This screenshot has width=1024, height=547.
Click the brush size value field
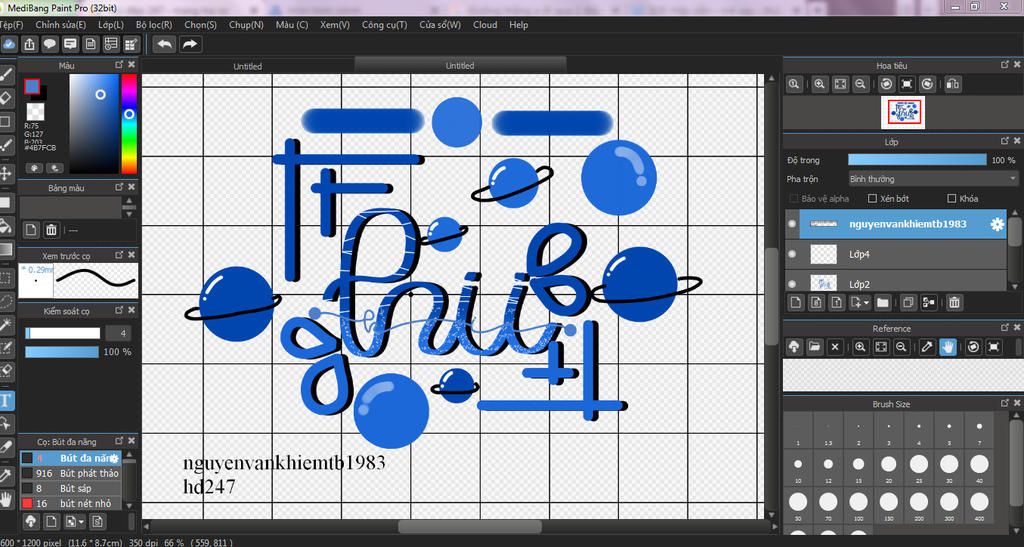(118, 334)
